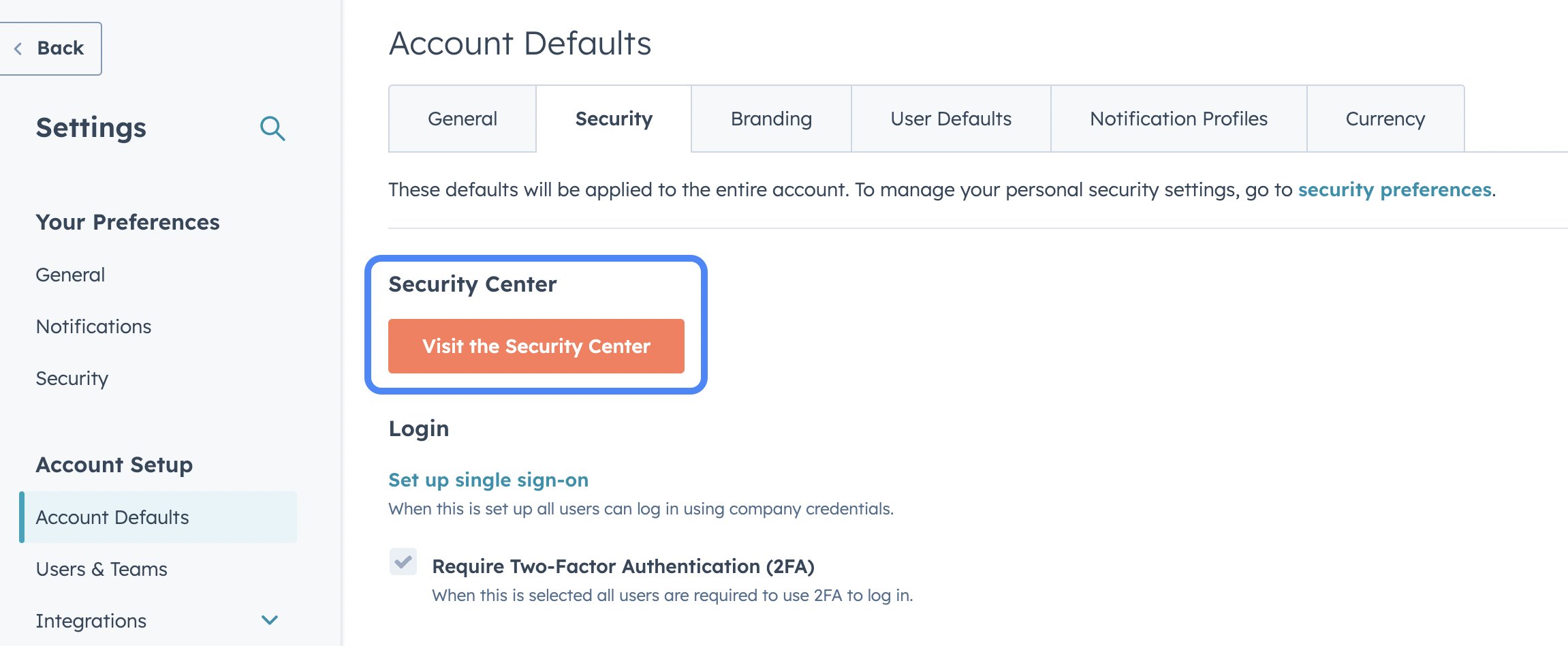Select Account Defaults in the sidebar
Image resolution: width=1568 pixels, height=646 pixels.
click(112, 517)
